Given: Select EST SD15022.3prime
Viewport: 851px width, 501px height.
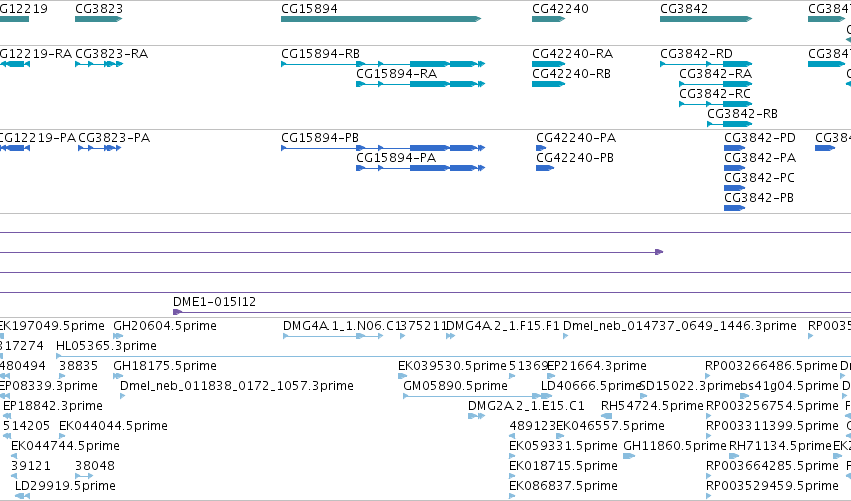Looking at the screenshot, I should pos(690,386).
